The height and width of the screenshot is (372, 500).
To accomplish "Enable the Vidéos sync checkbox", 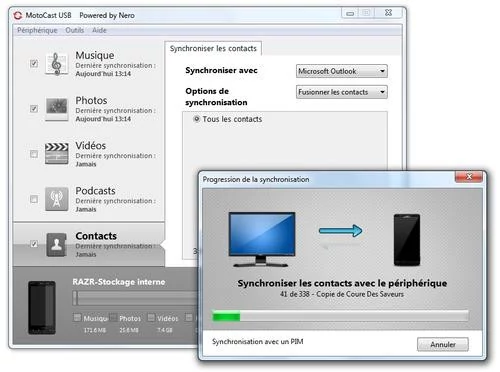I will 34,154.
